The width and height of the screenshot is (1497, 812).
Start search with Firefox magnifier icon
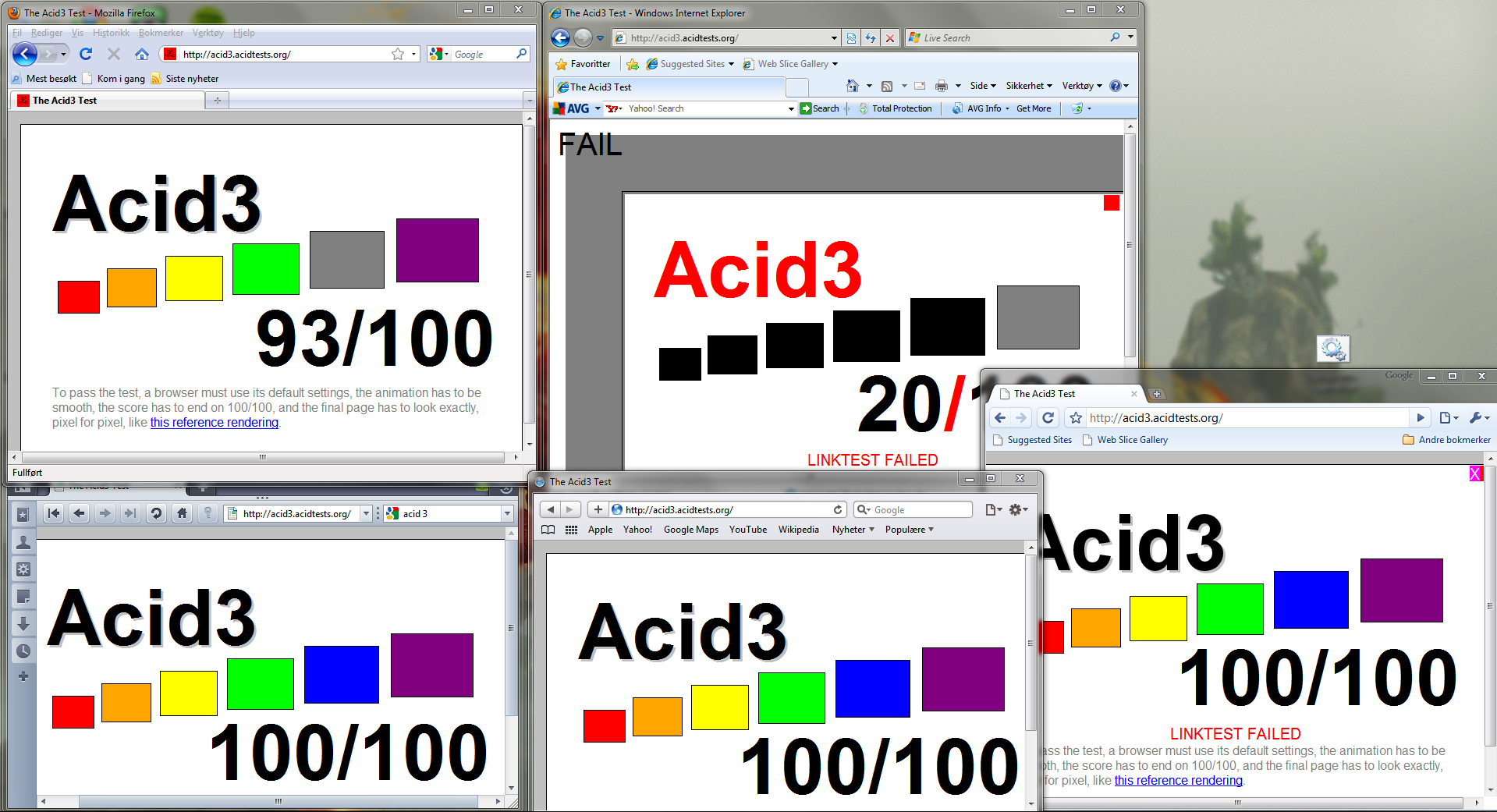pos(521,54)
